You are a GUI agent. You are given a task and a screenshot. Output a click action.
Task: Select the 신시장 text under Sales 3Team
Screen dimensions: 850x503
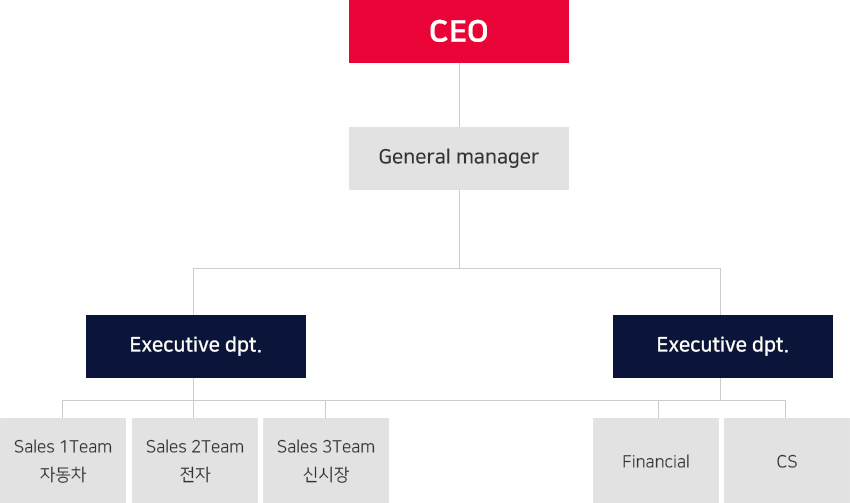pyautogui.click(x=326, y=474)
